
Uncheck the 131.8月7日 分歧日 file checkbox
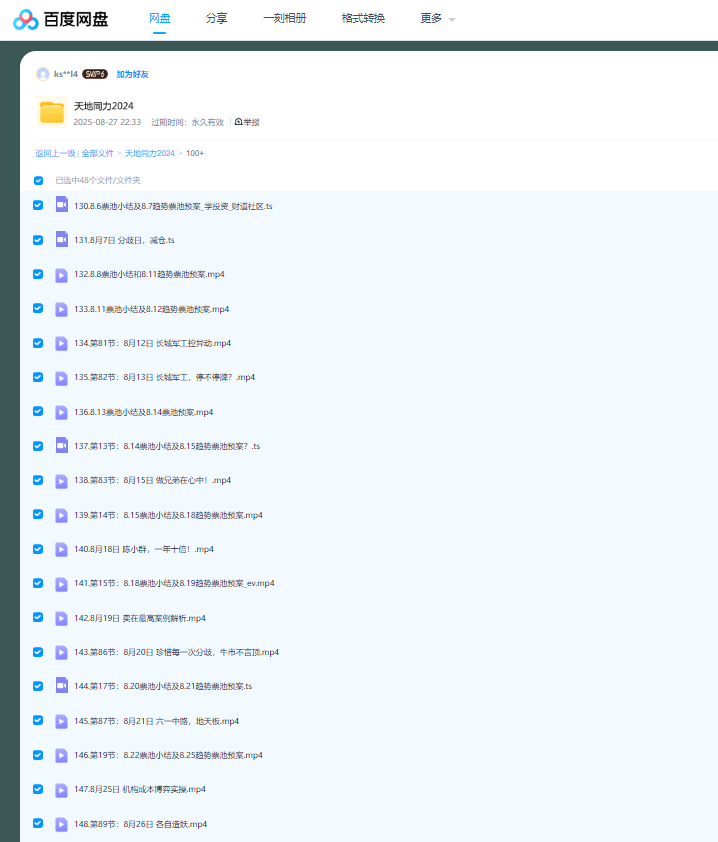(x=38, y=240)
